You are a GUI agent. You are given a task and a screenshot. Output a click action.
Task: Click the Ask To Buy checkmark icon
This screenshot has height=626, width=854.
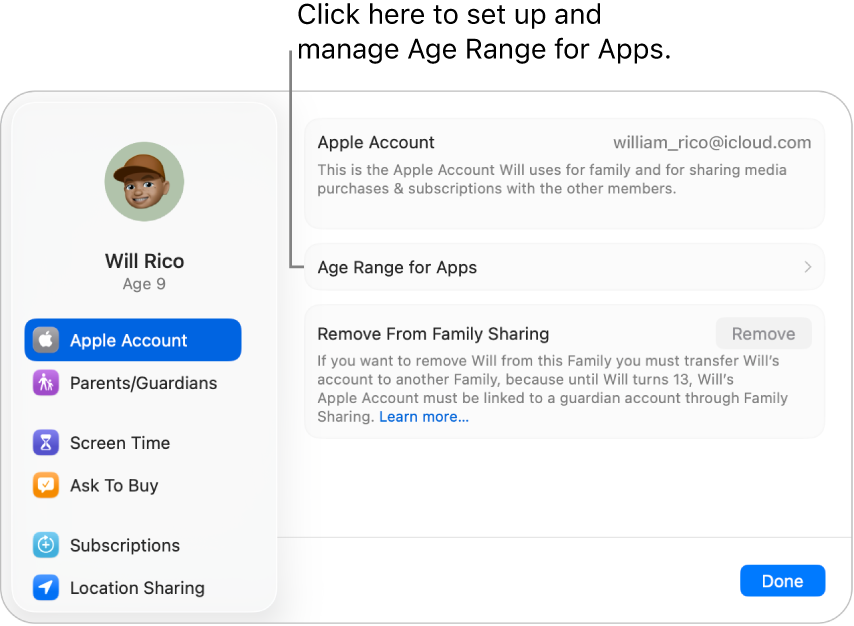click(46, 485)
